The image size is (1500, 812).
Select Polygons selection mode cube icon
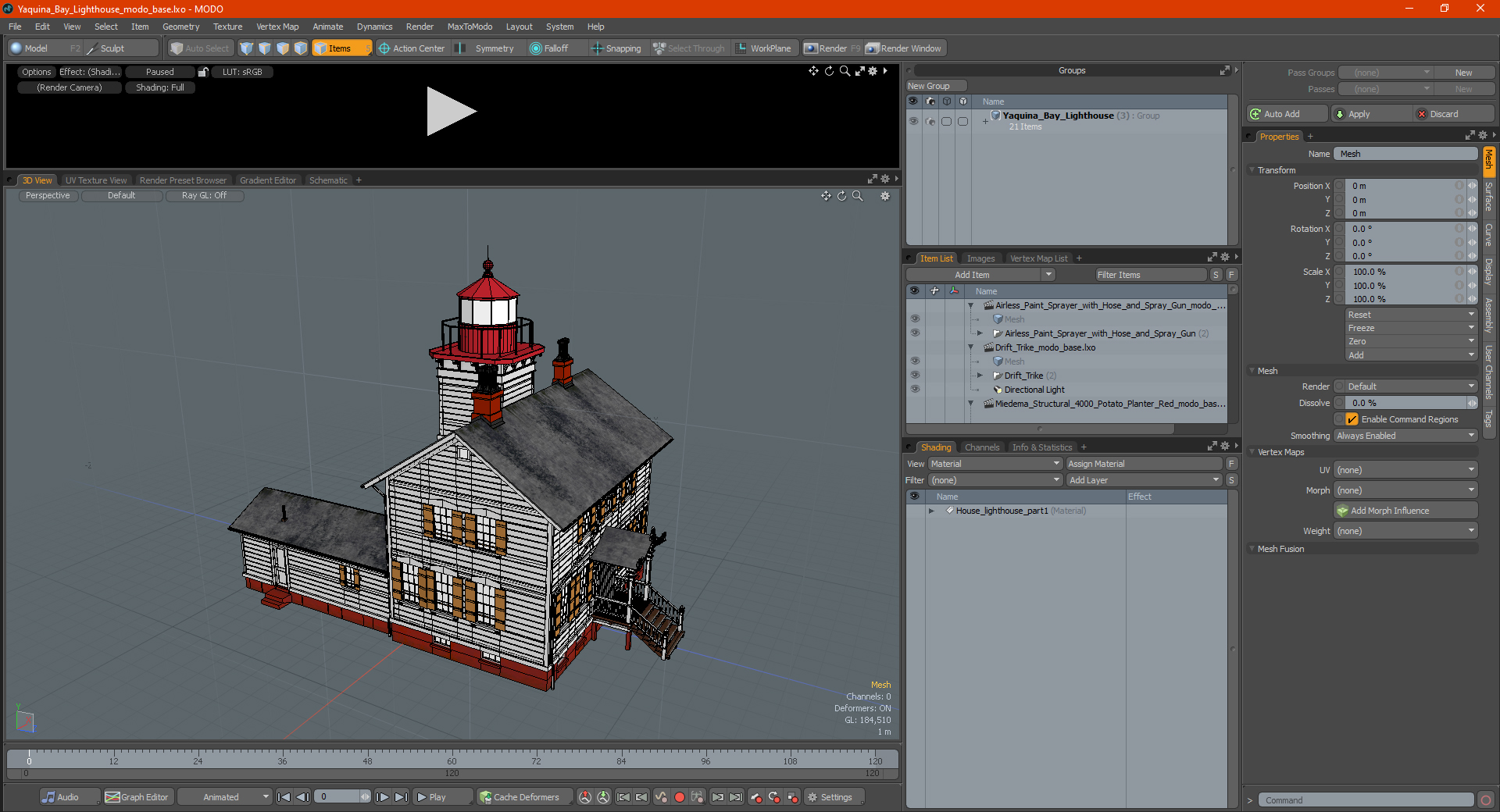pos(283,48)
